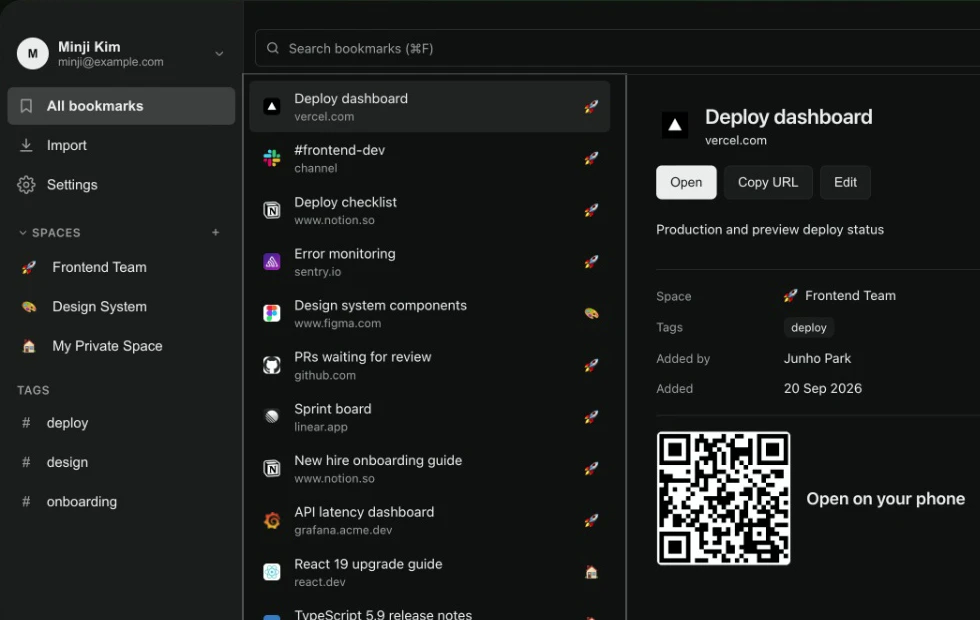Collapse the SPACES section chevron

pos(22,232)
